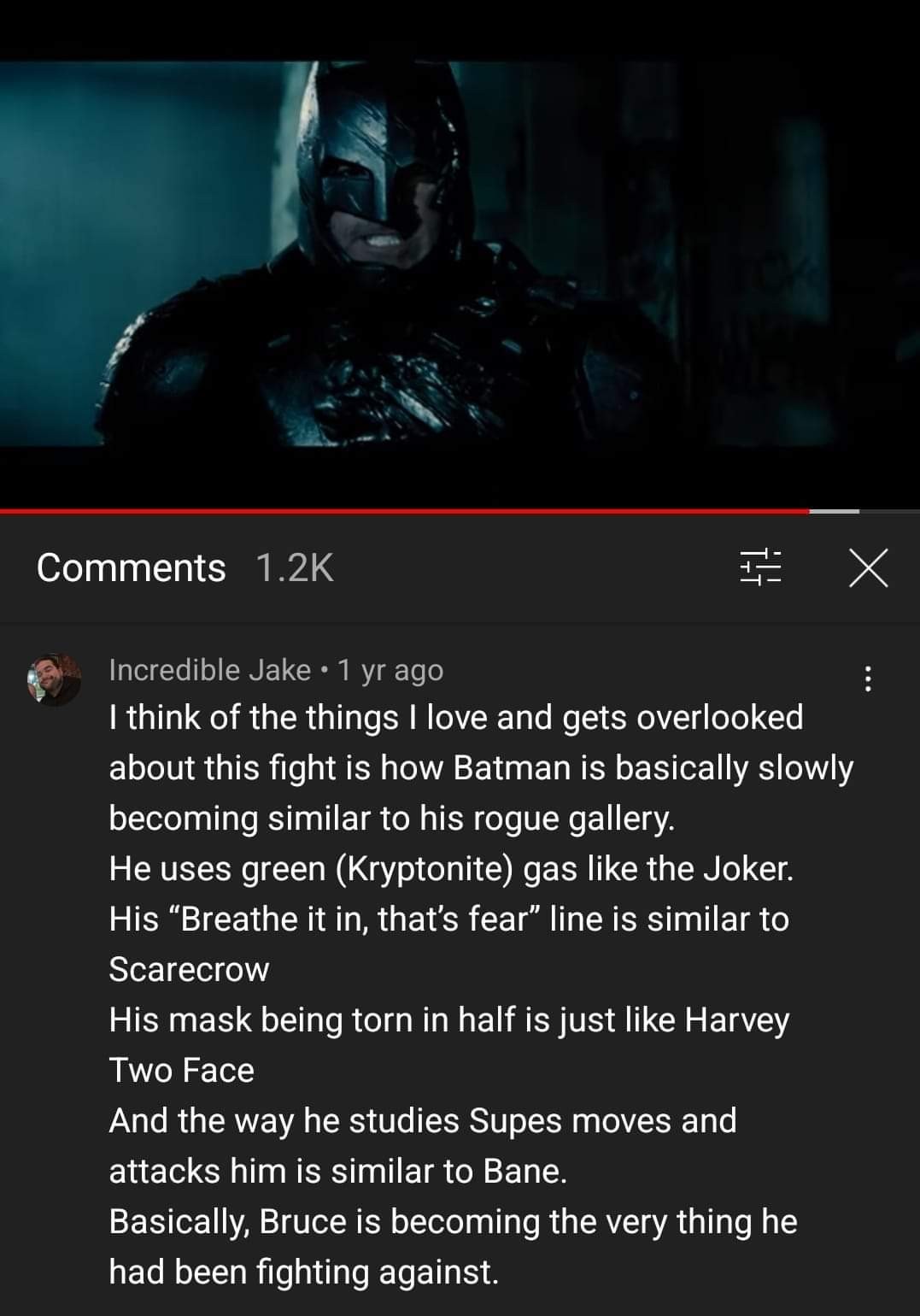Click the word Scarecrow in the comment
This screenshot has width=920, height=1316.
coord(189,970)
